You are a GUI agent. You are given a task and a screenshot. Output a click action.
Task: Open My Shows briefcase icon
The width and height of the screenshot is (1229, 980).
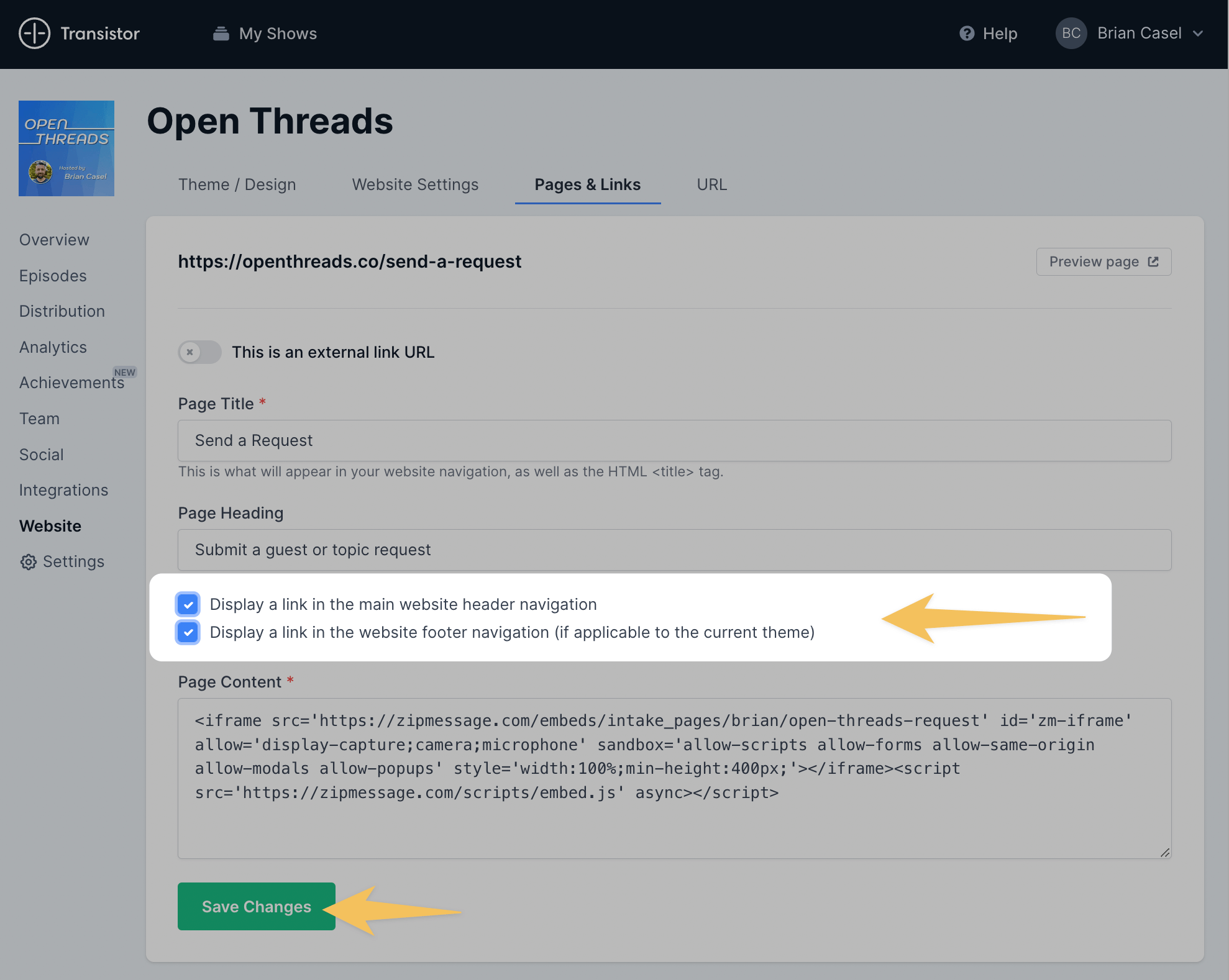point(221,34)
